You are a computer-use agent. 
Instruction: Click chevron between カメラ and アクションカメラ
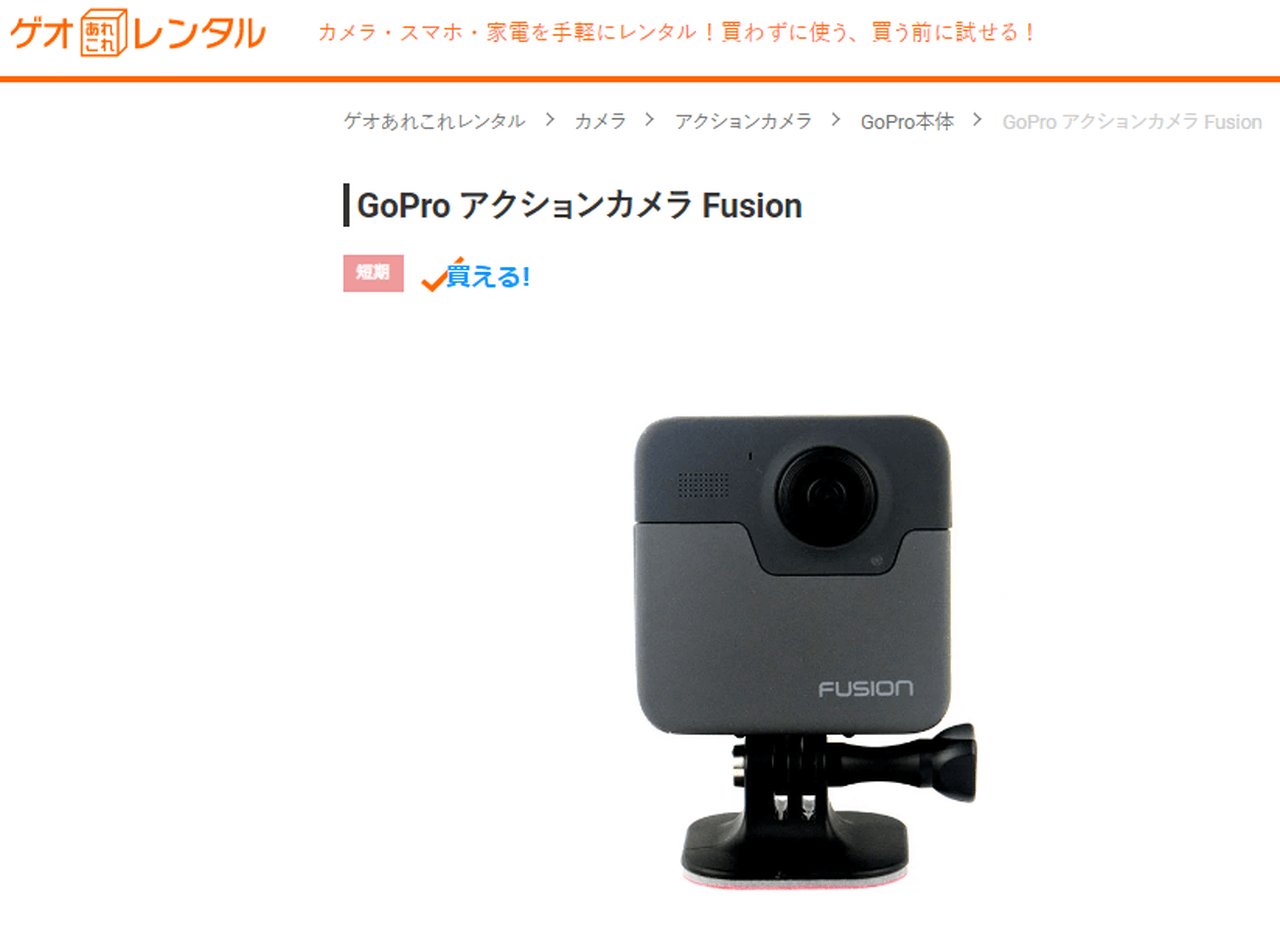(650, 120)
